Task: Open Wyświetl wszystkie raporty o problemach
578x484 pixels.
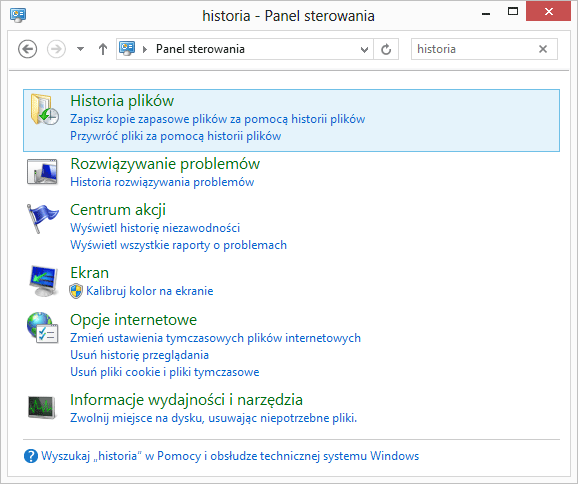Action: [178, 245]
